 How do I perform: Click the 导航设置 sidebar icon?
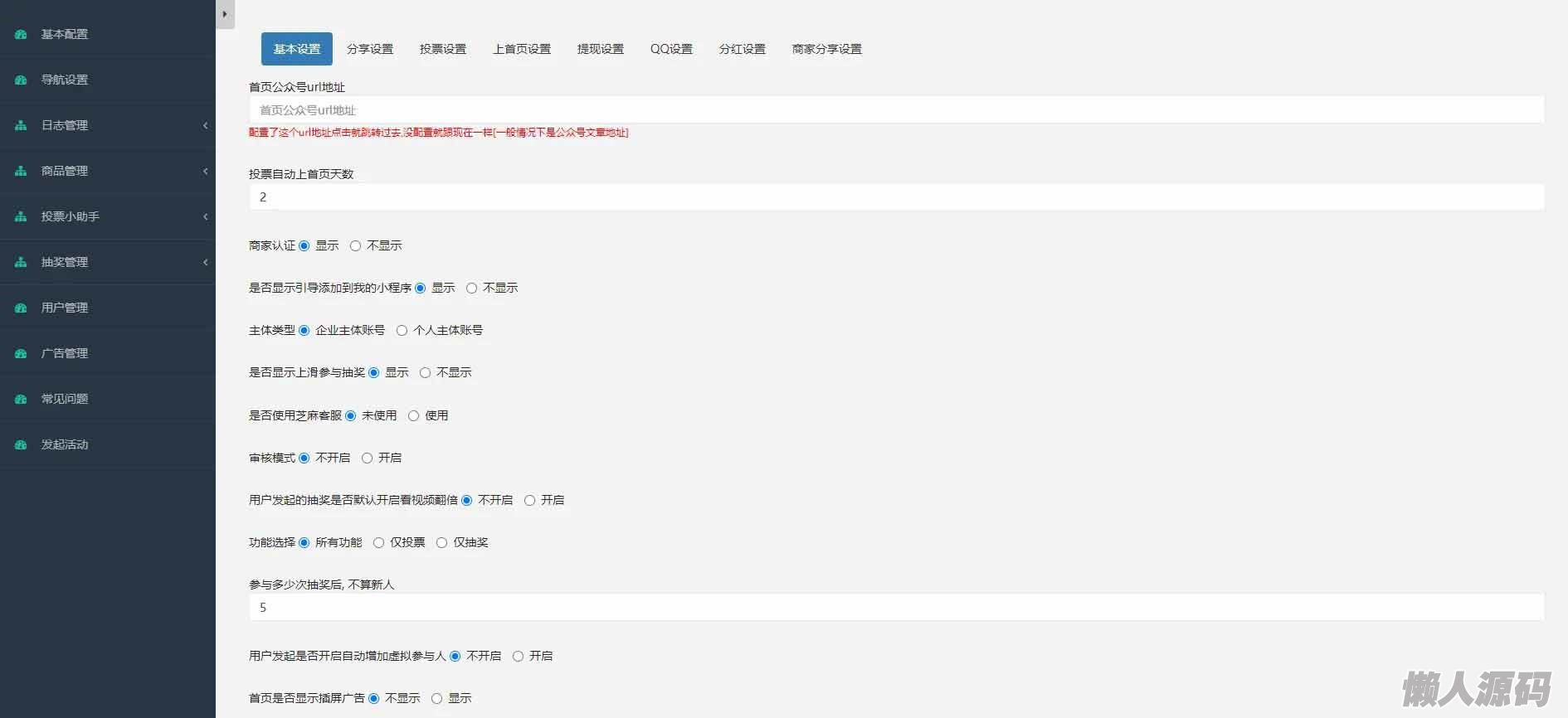[x=21, y=80]
